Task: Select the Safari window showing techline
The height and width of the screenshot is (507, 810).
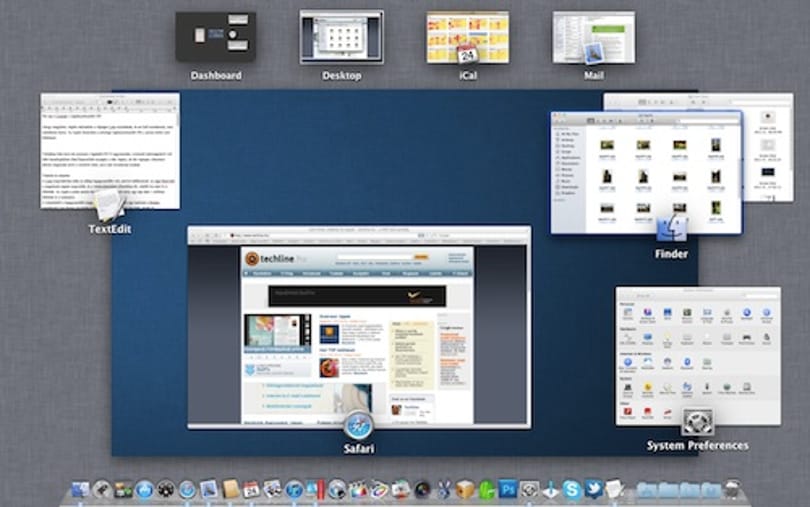Action: [x=359, y=327]
